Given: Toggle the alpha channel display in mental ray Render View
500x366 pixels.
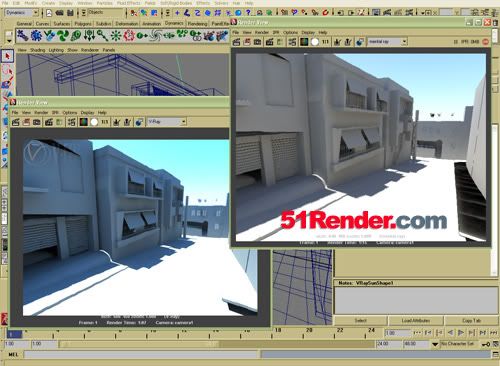Looking at the screenshot, I should pos(315,42).
